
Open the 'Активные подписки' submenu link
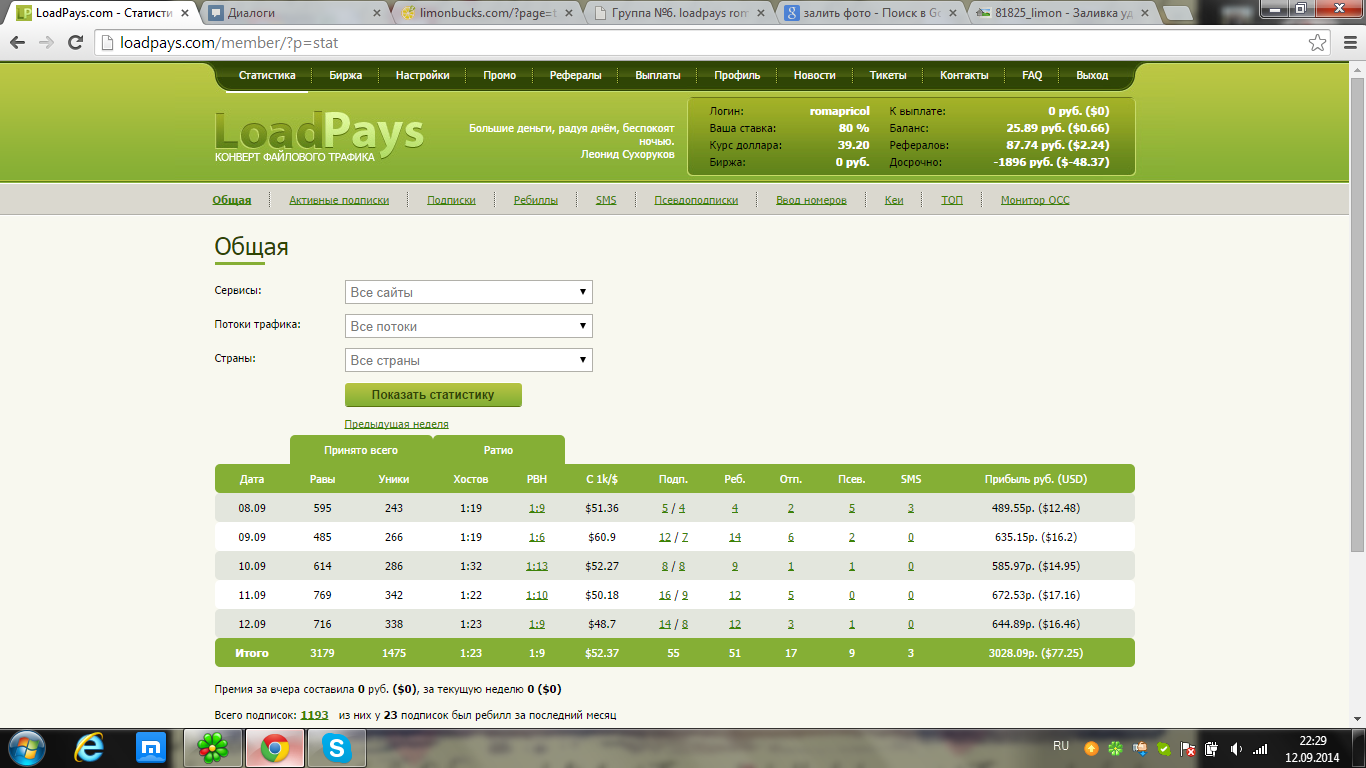point(339,200)
